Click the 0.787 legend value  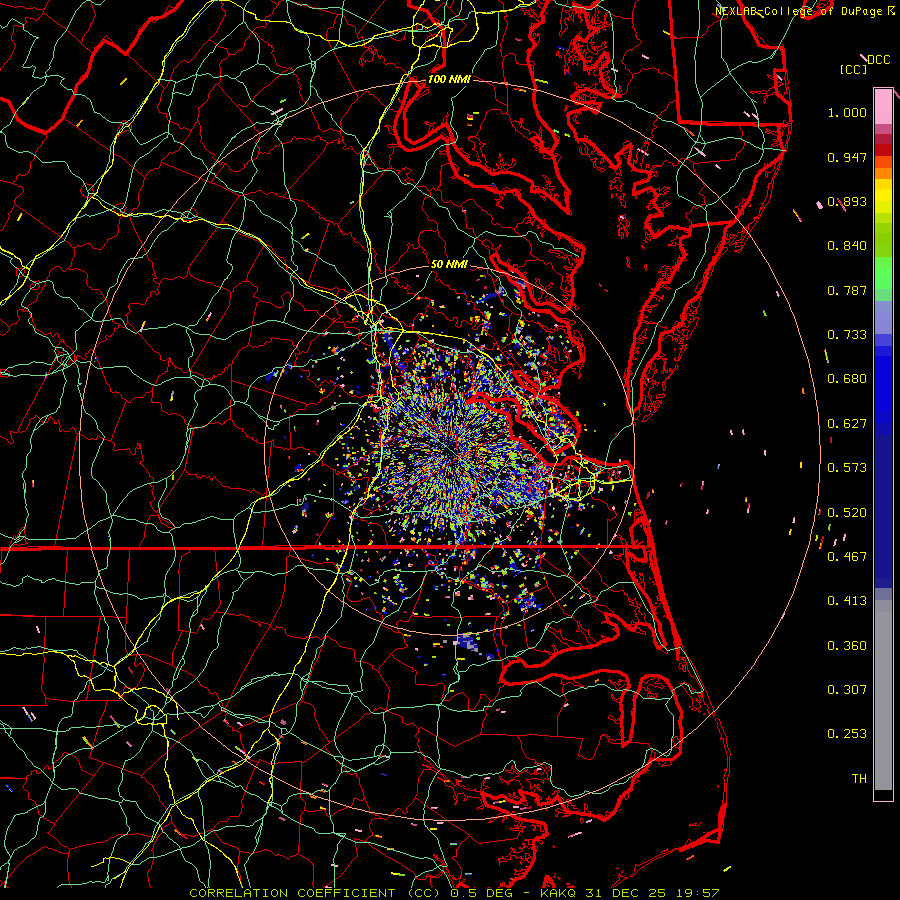click(847, 290)
